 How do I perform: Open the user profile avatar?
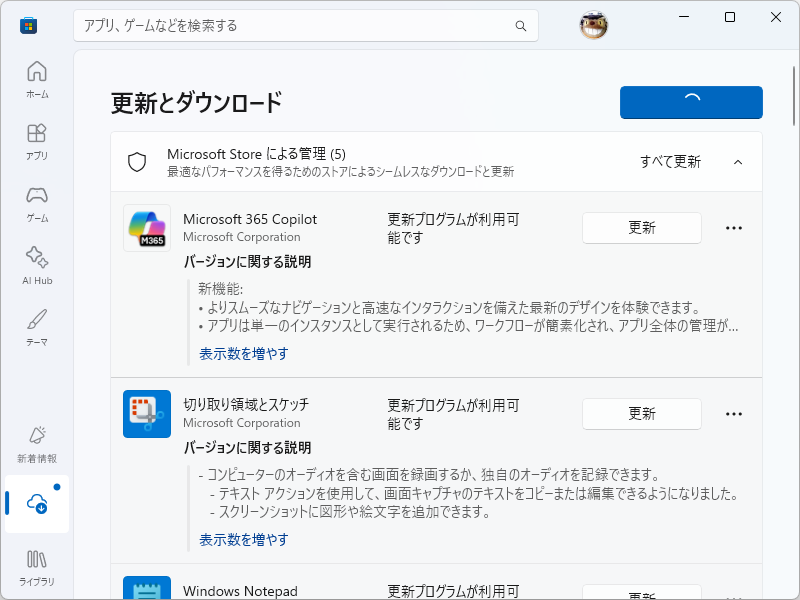593,25
